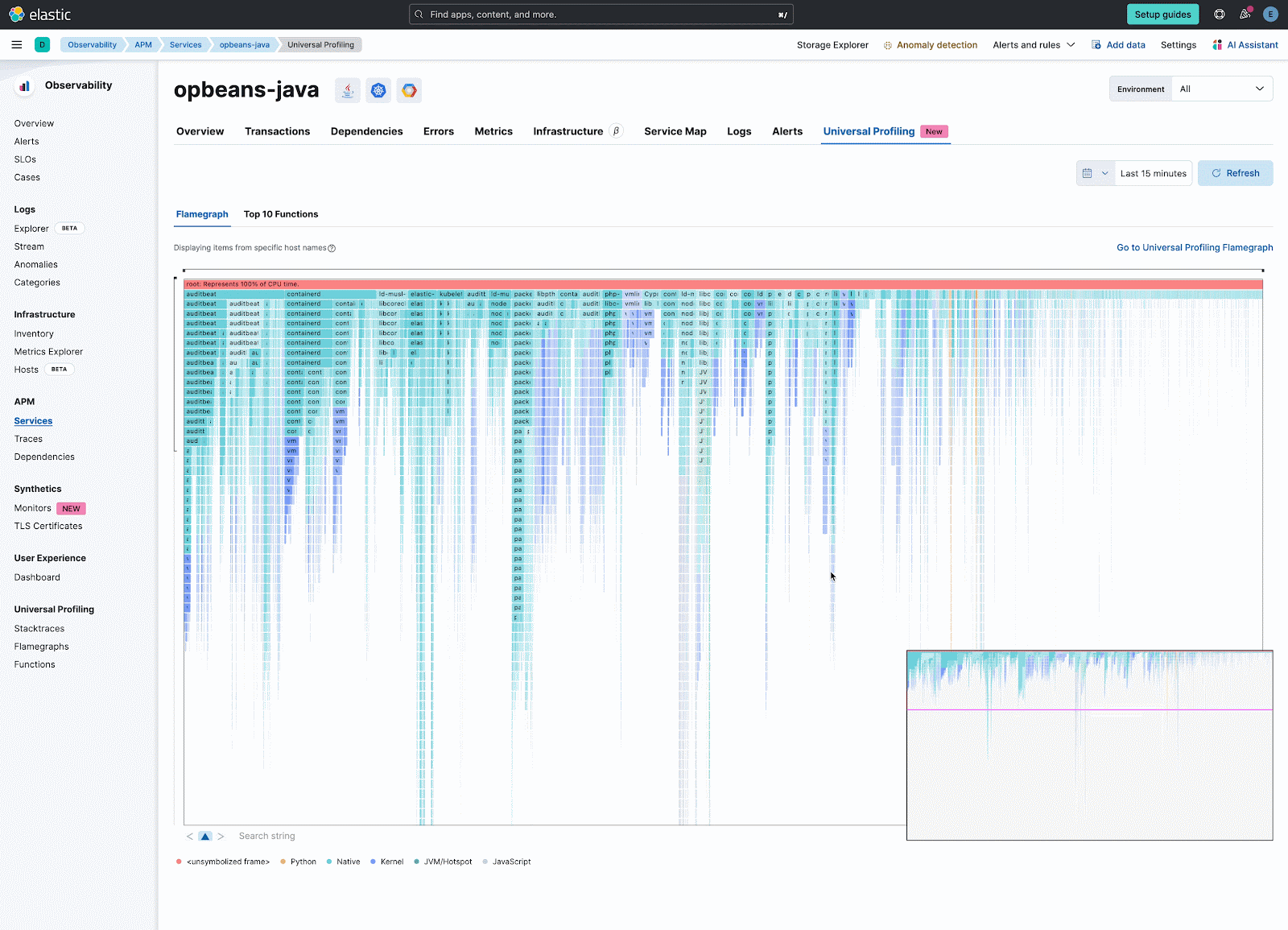Switch to the Top 10 Functions tab
Viewport: 1288px width, 930px height.
point(281,214)
